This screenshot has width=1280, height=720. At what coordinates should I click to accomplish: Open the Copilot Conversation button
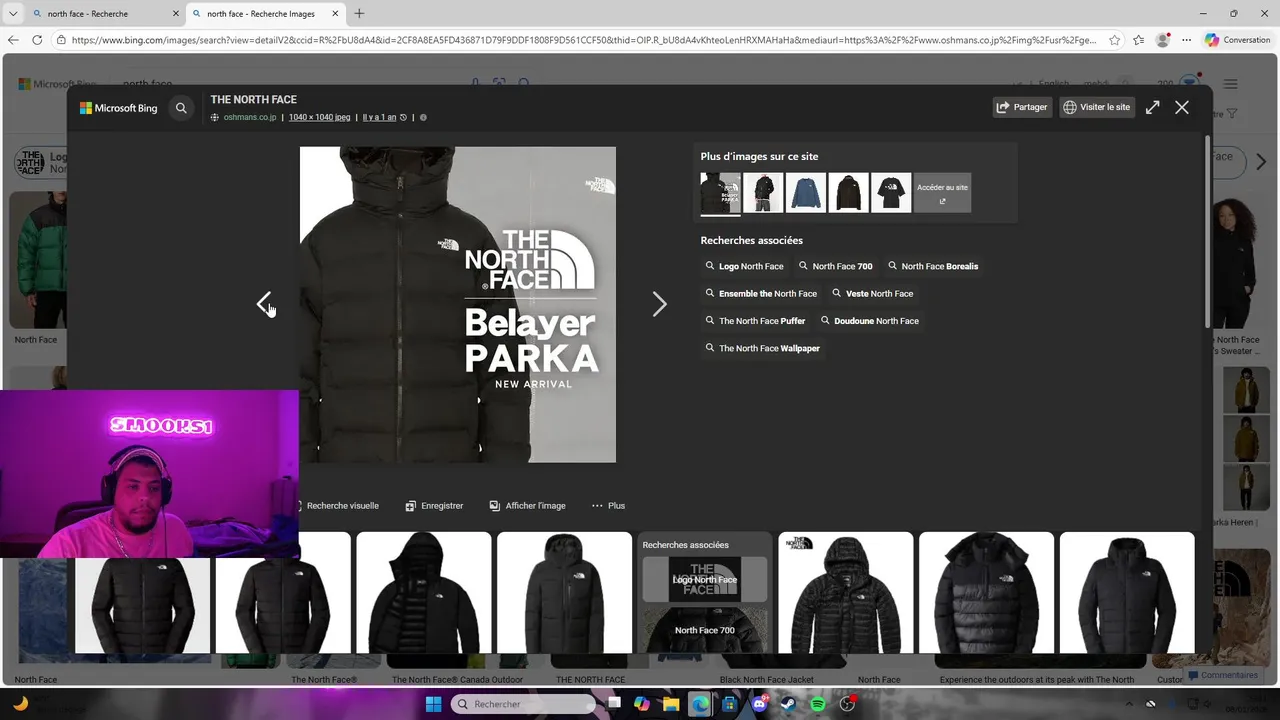pyautogui.click(x=1238, y=40)
